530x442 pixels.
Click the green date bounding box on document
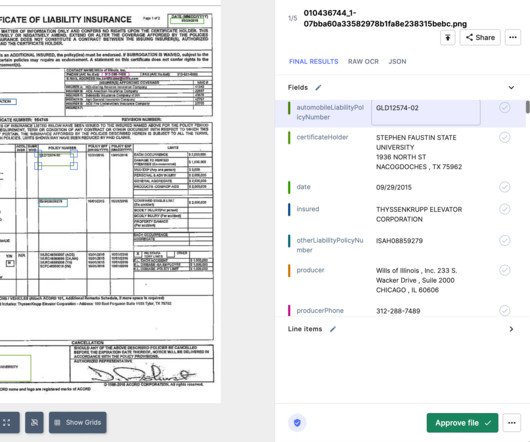[187, 21]
